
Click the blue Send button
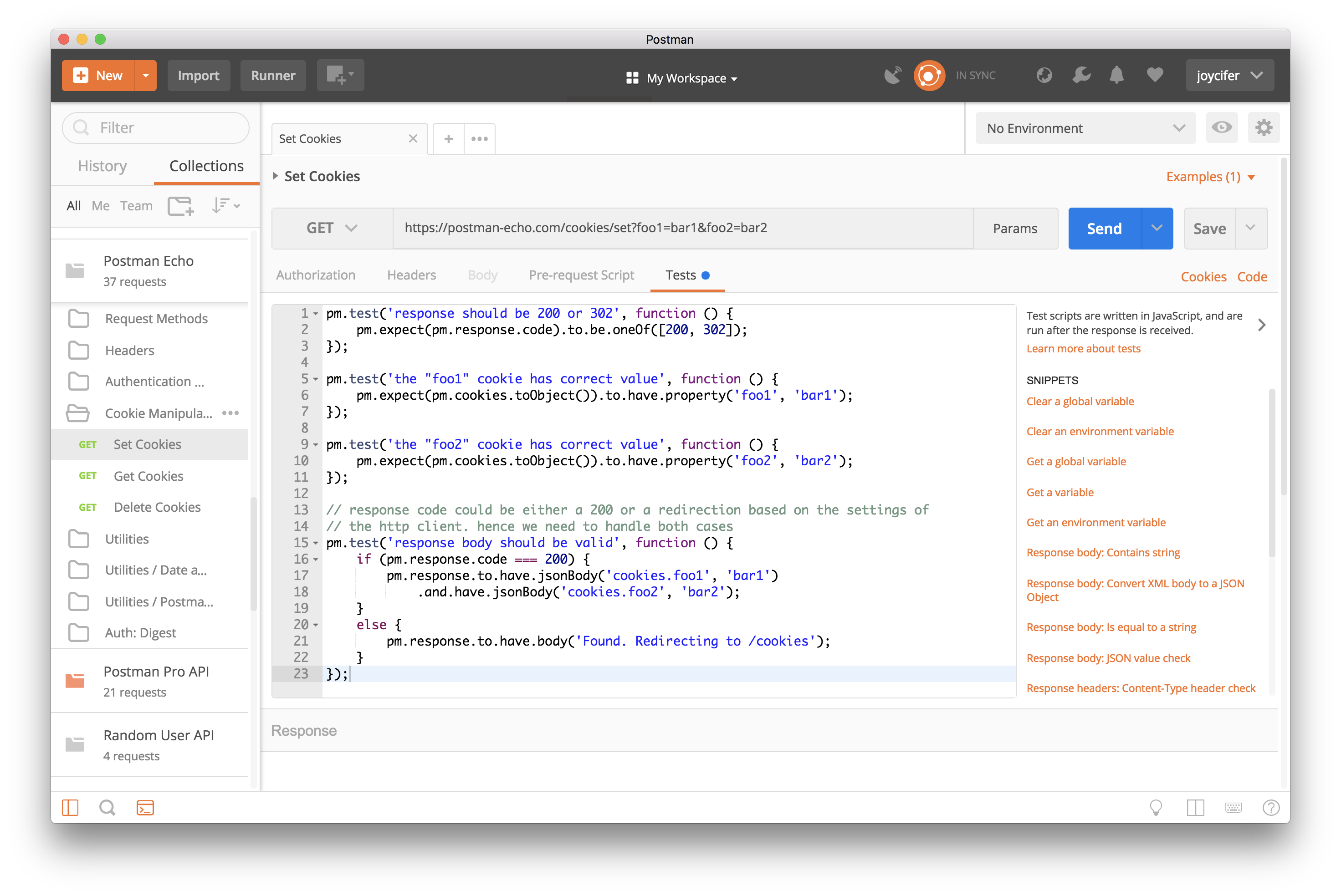[x=1104, y=229]
